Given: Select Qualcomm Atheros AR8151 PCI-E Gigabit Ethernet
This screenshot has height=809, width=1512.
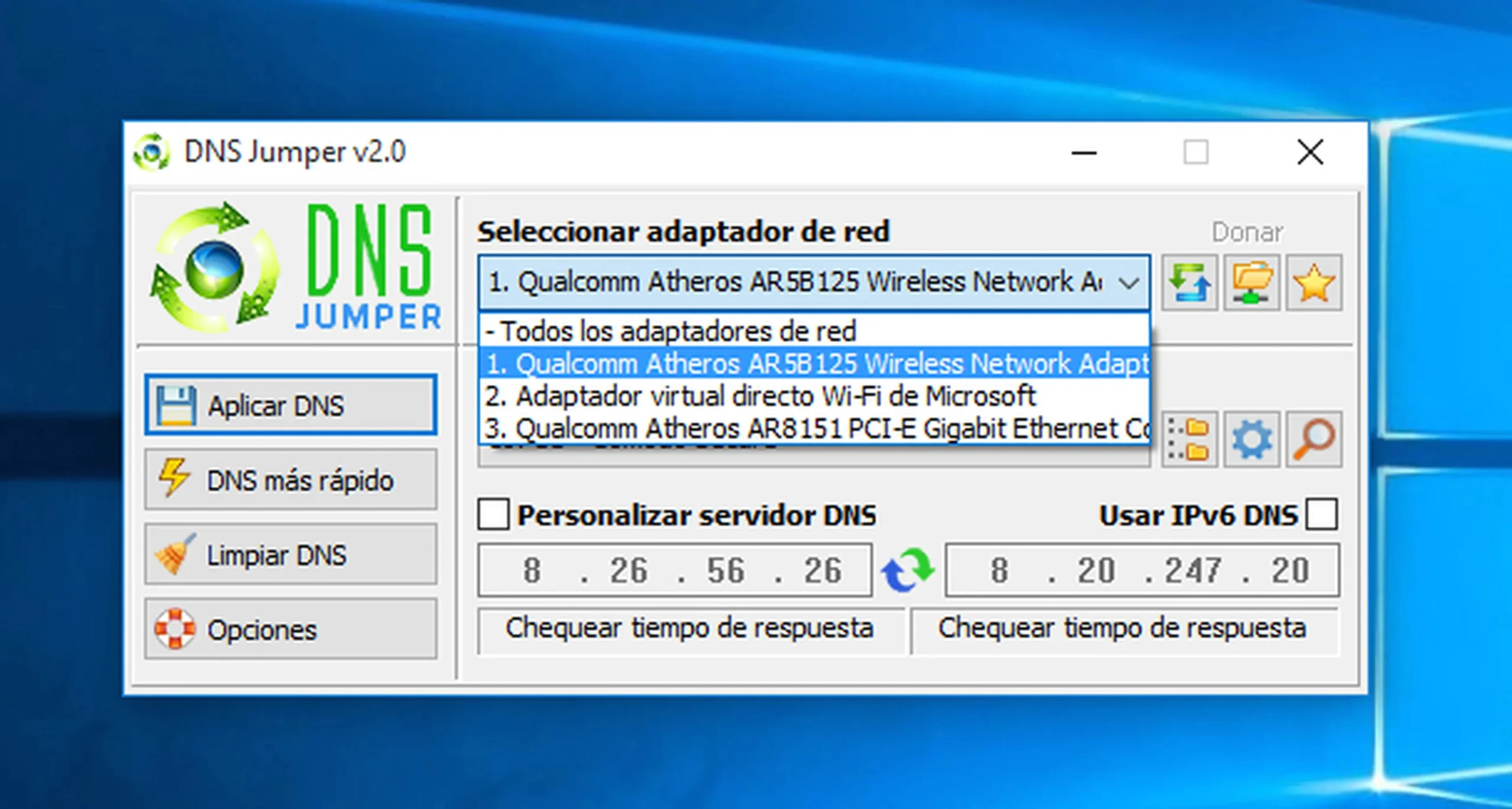Looking at the screenshot, I should tap(815, 428).
